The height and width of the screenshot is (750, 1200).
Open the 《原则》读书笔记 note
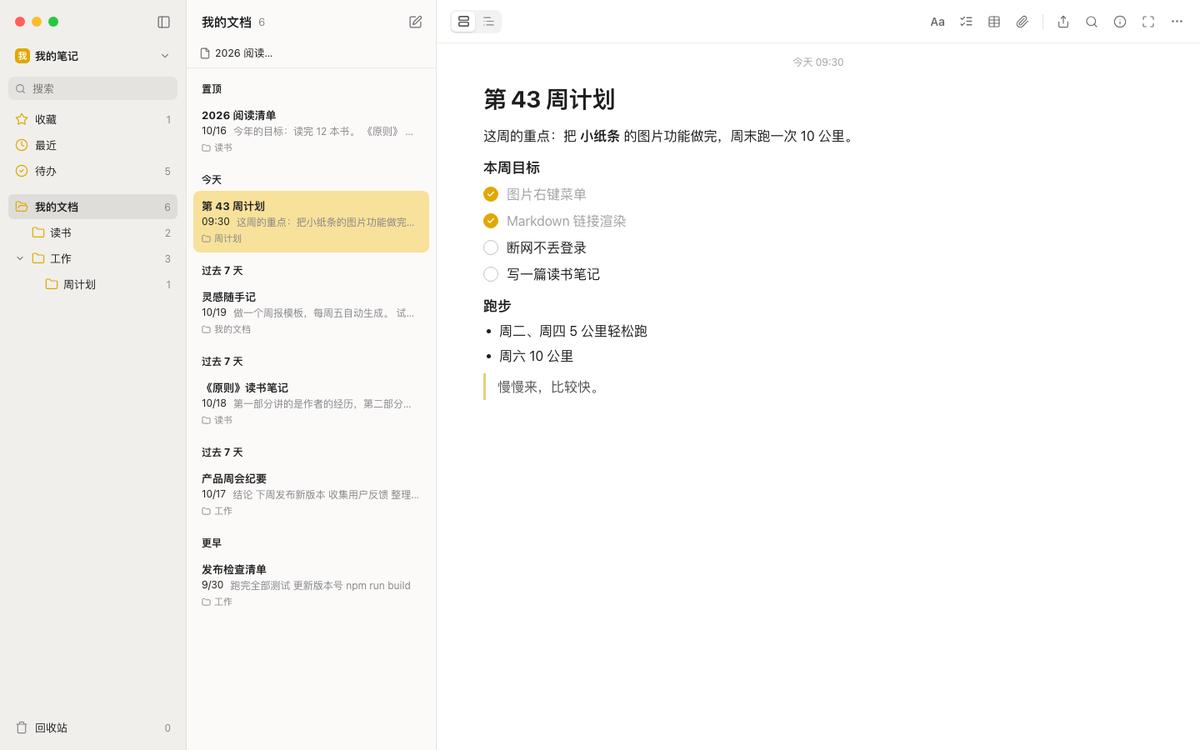[311, 403]
